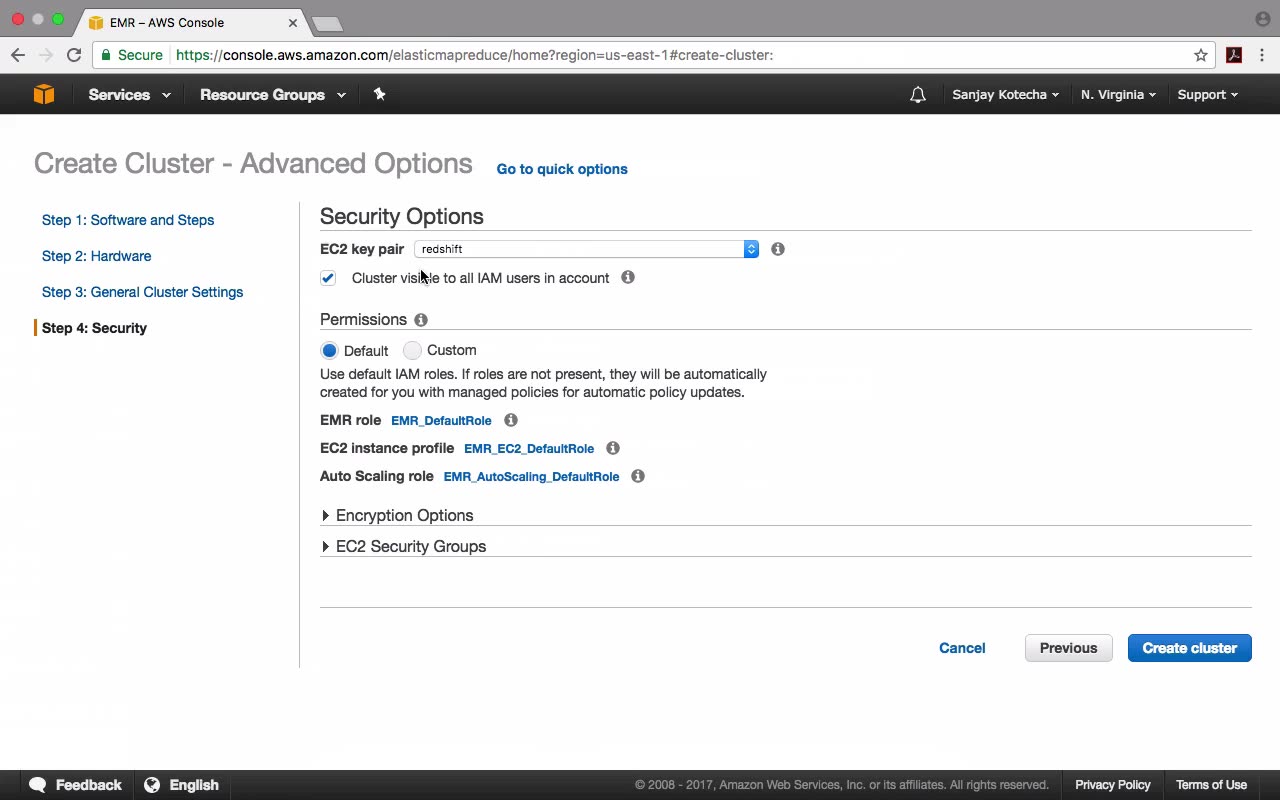Expand the Encryption Options section

click(x=404, y=515)
